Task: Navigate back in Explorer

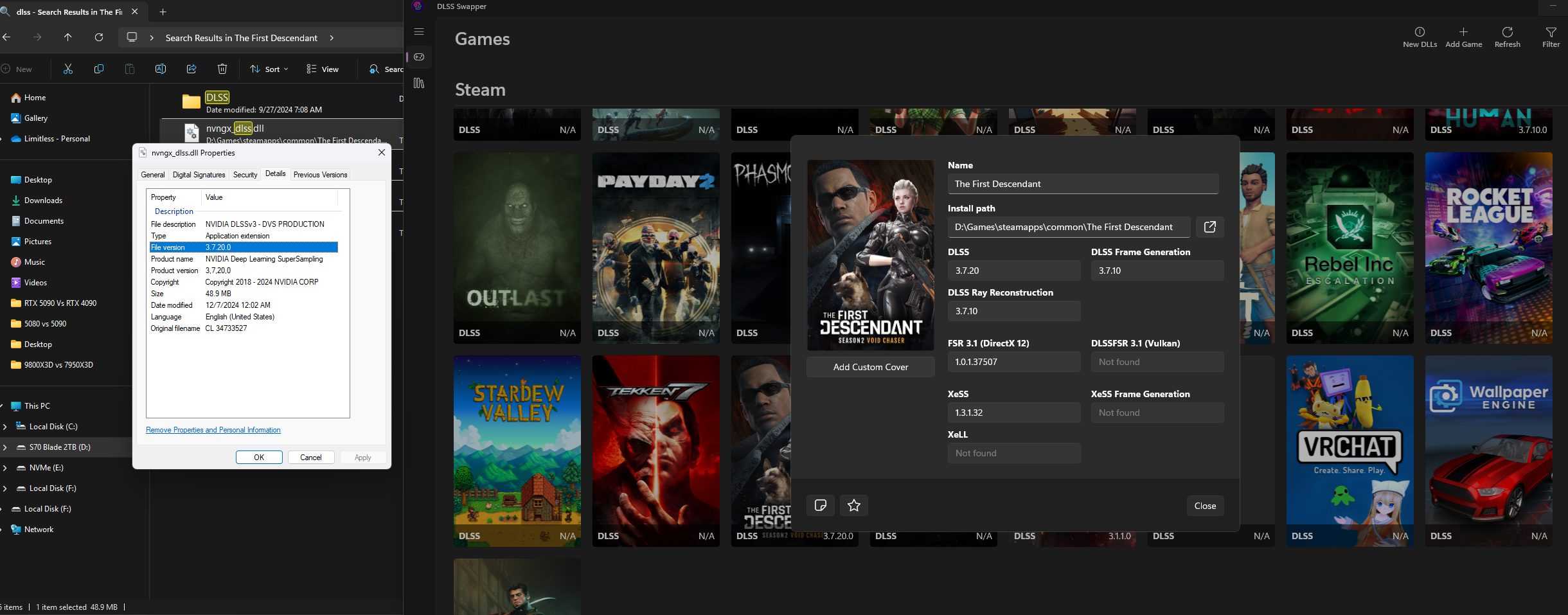Action: point(6,37)
